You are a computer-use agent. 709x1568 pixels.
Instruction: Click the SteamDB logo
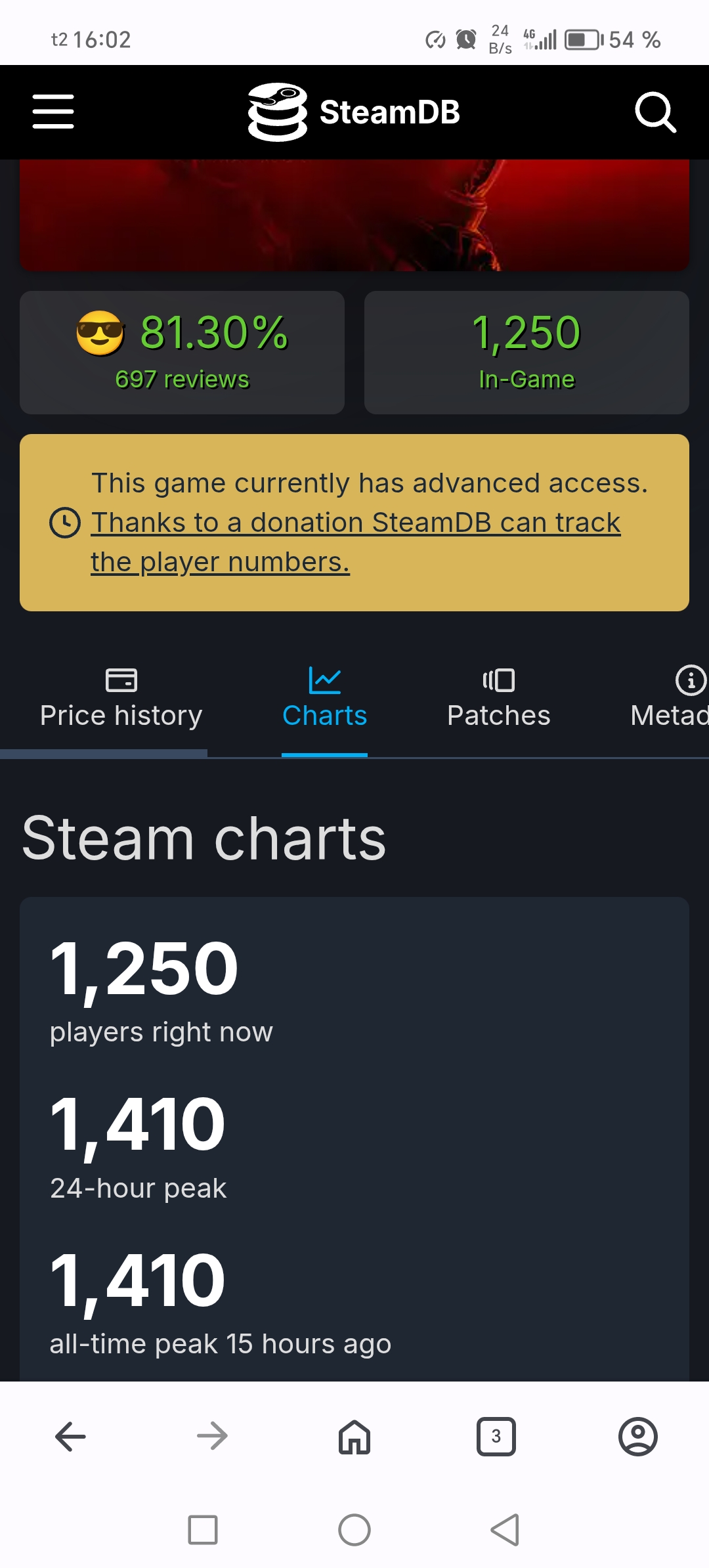tap(354, 112)
